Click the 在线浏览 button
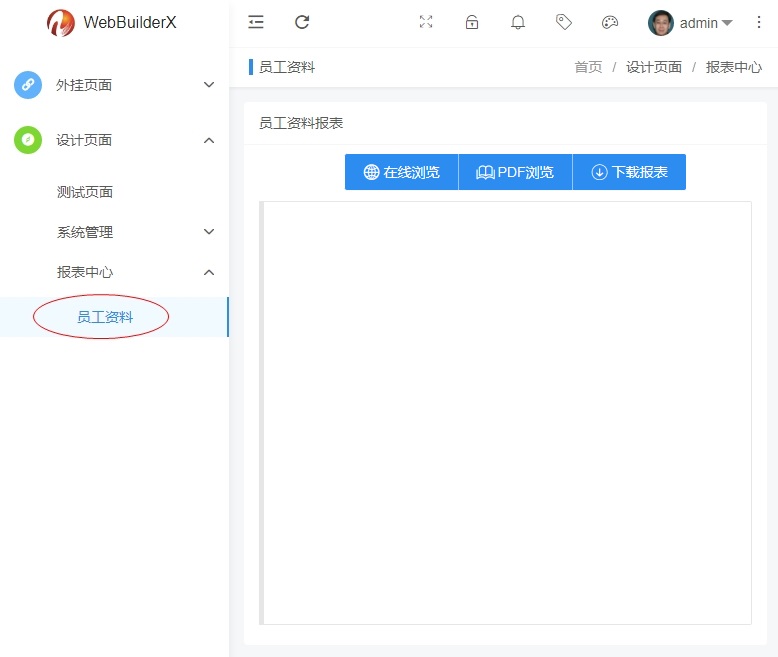Screen dimensions: 778x657 tap(401, 172)
